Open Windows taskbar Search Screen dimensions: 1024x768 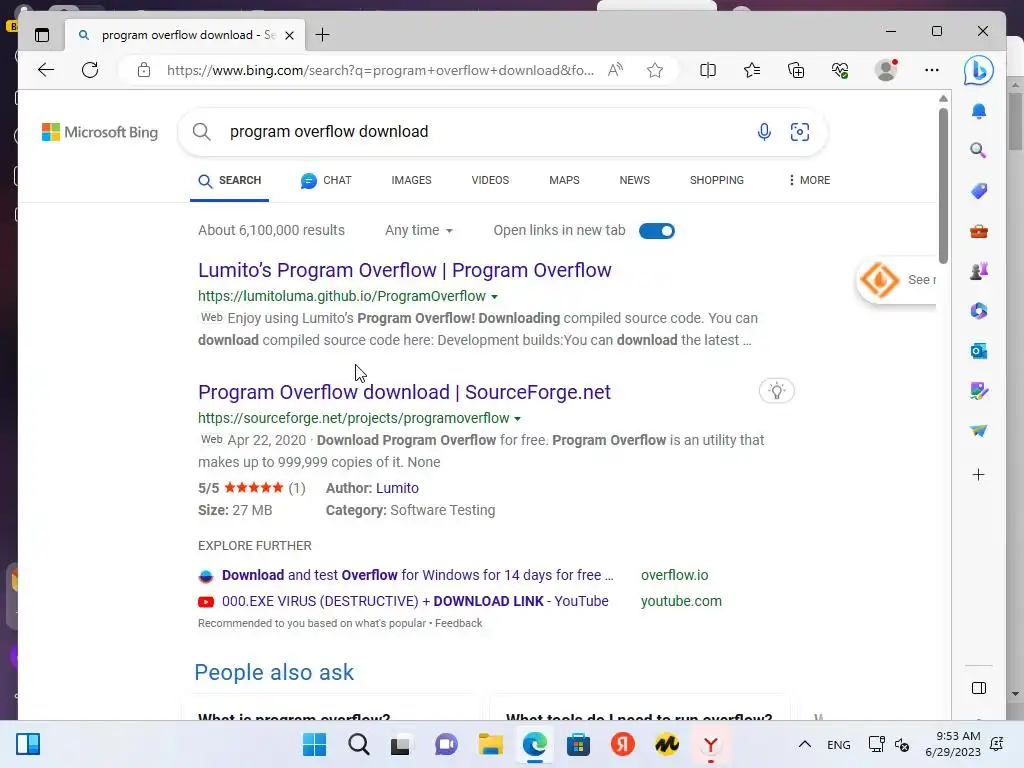359,744
